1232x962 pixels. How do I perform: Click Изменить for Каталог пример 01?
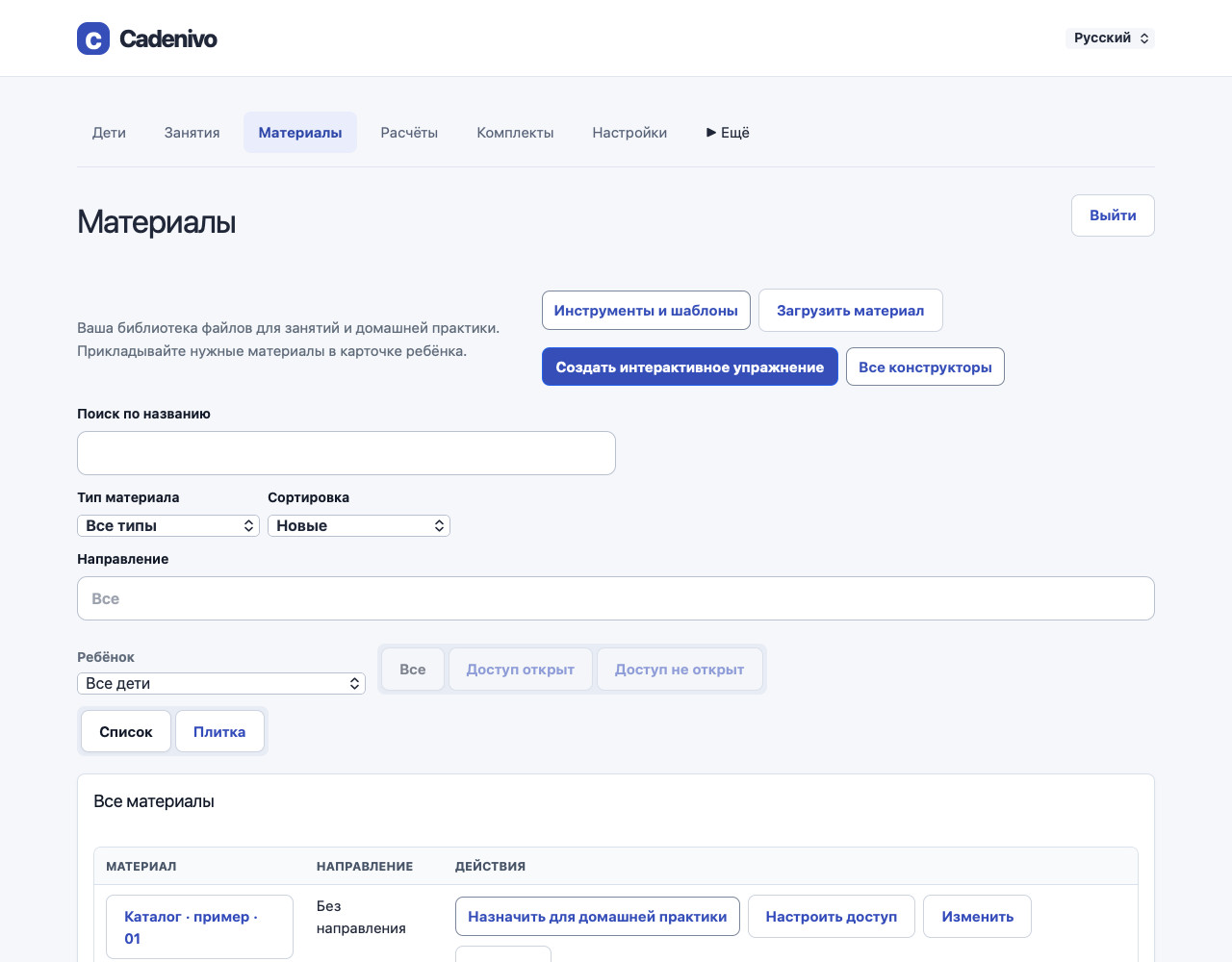(977, 917)
